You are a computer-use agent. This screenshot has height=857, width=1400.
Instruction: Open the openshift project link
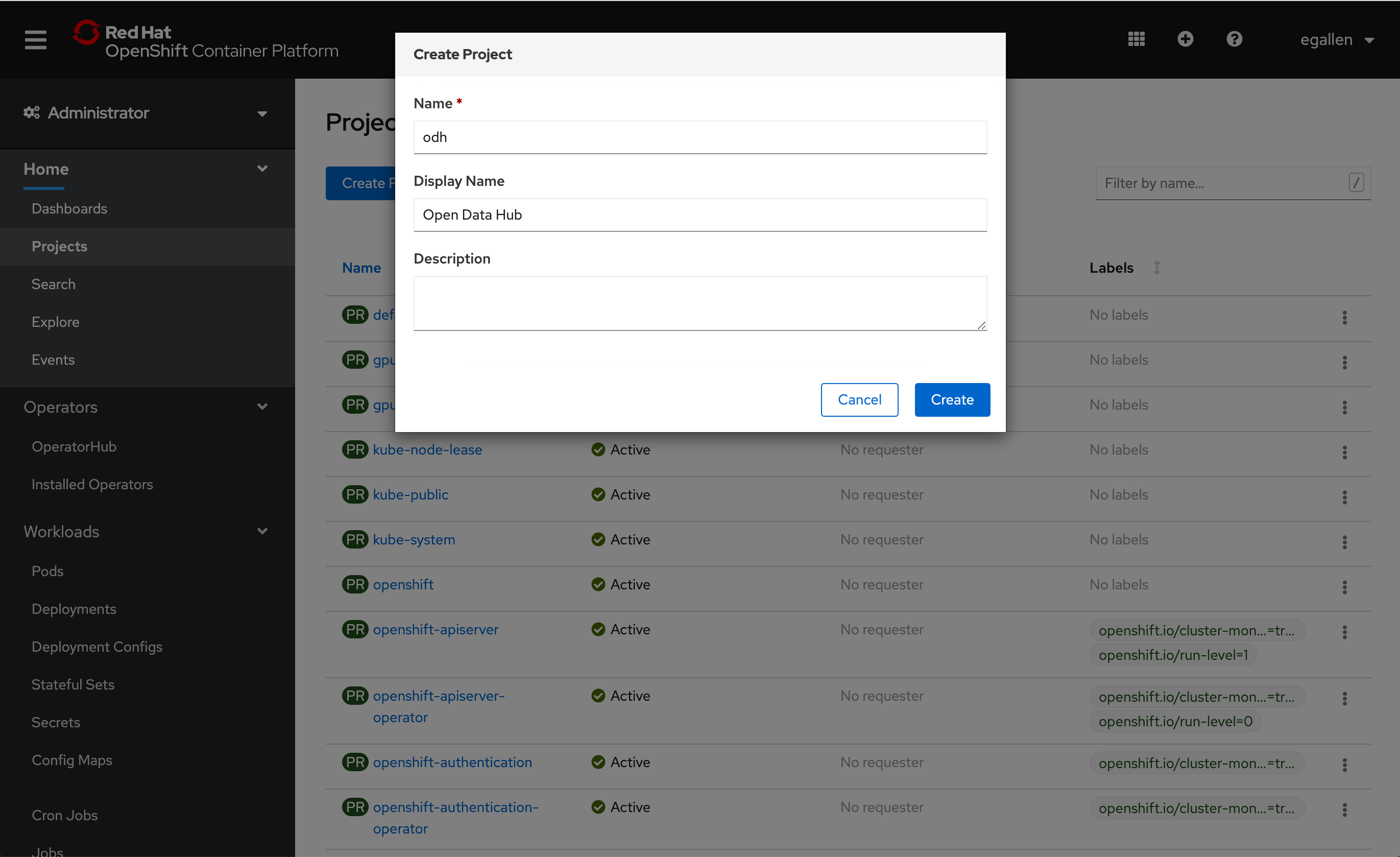pyautogui.click(x=403, y=584)
